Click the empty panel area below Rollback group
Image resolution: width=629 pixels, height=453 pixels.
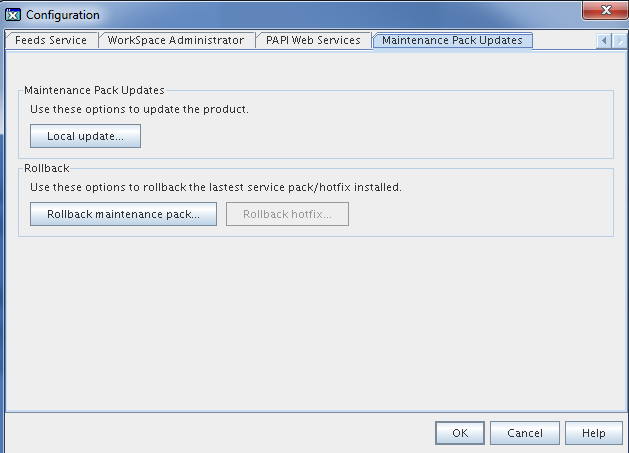point(316,321)
